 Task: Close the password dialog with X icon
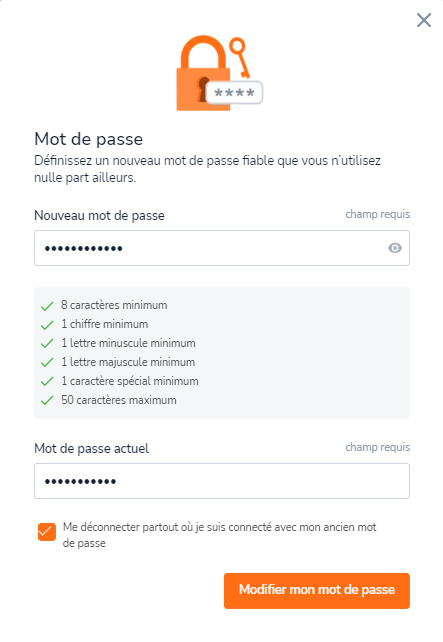[424, 20]
